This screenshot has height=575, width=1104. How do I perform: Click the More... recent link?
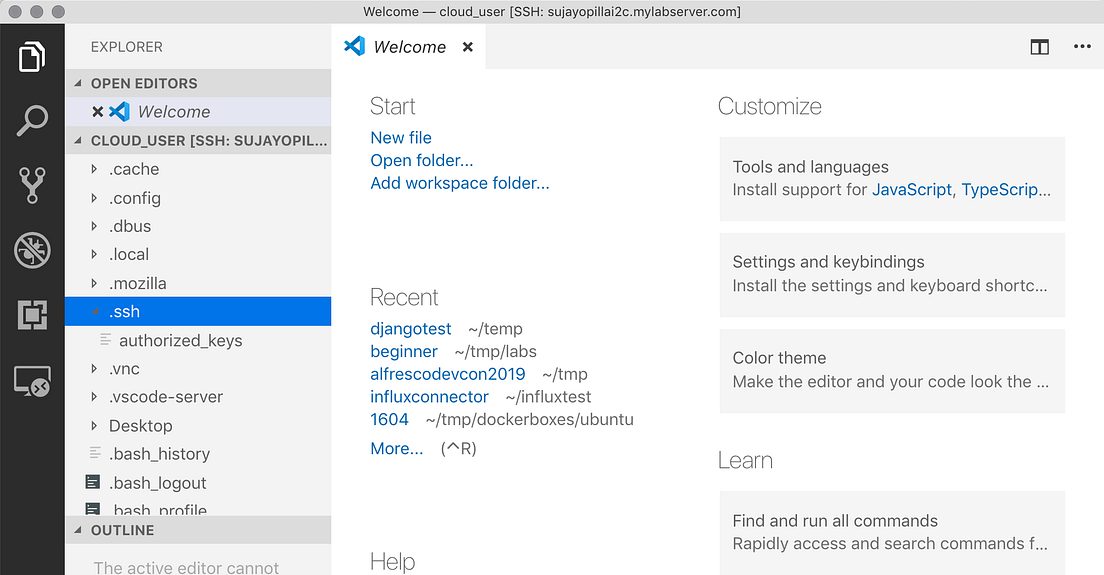(x=396, y=448)
